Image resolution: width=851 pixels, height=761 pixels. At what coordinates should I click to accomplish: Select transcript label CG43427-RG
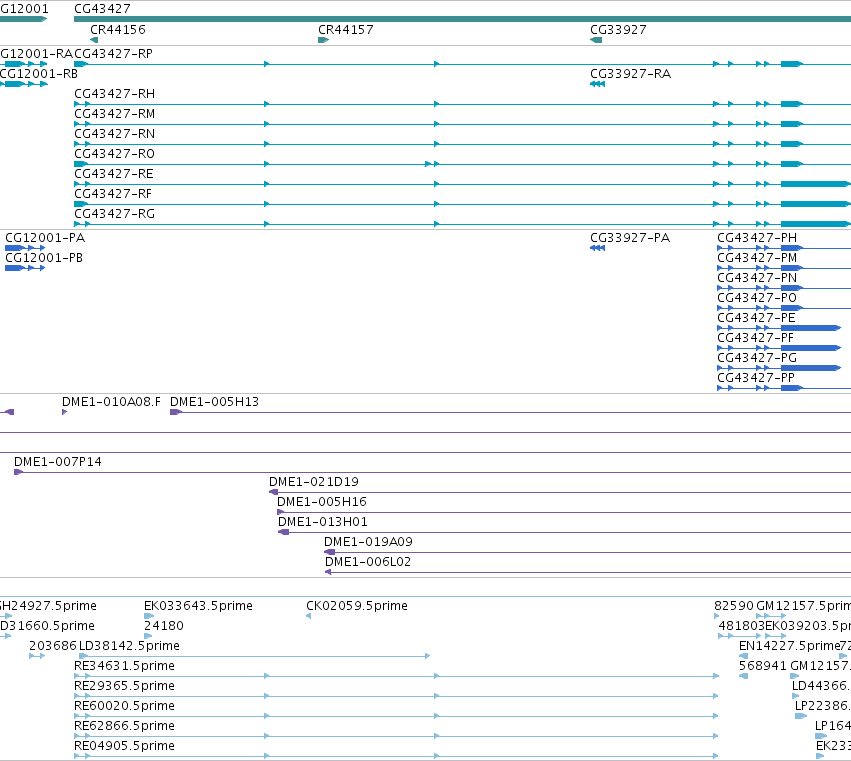(115, 214)
